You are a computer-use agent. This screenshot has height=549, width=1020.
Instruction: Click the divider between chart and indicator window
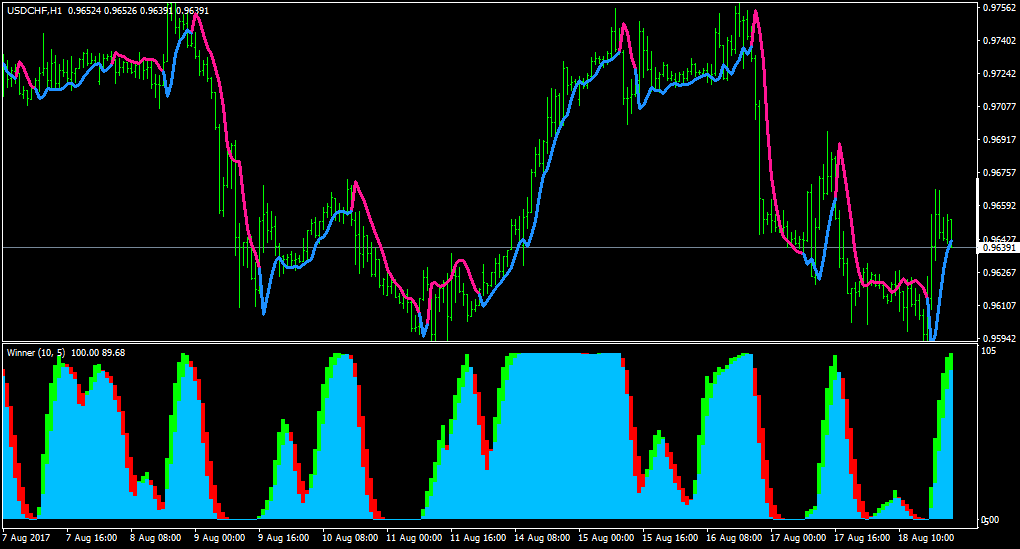pos(489,343)
